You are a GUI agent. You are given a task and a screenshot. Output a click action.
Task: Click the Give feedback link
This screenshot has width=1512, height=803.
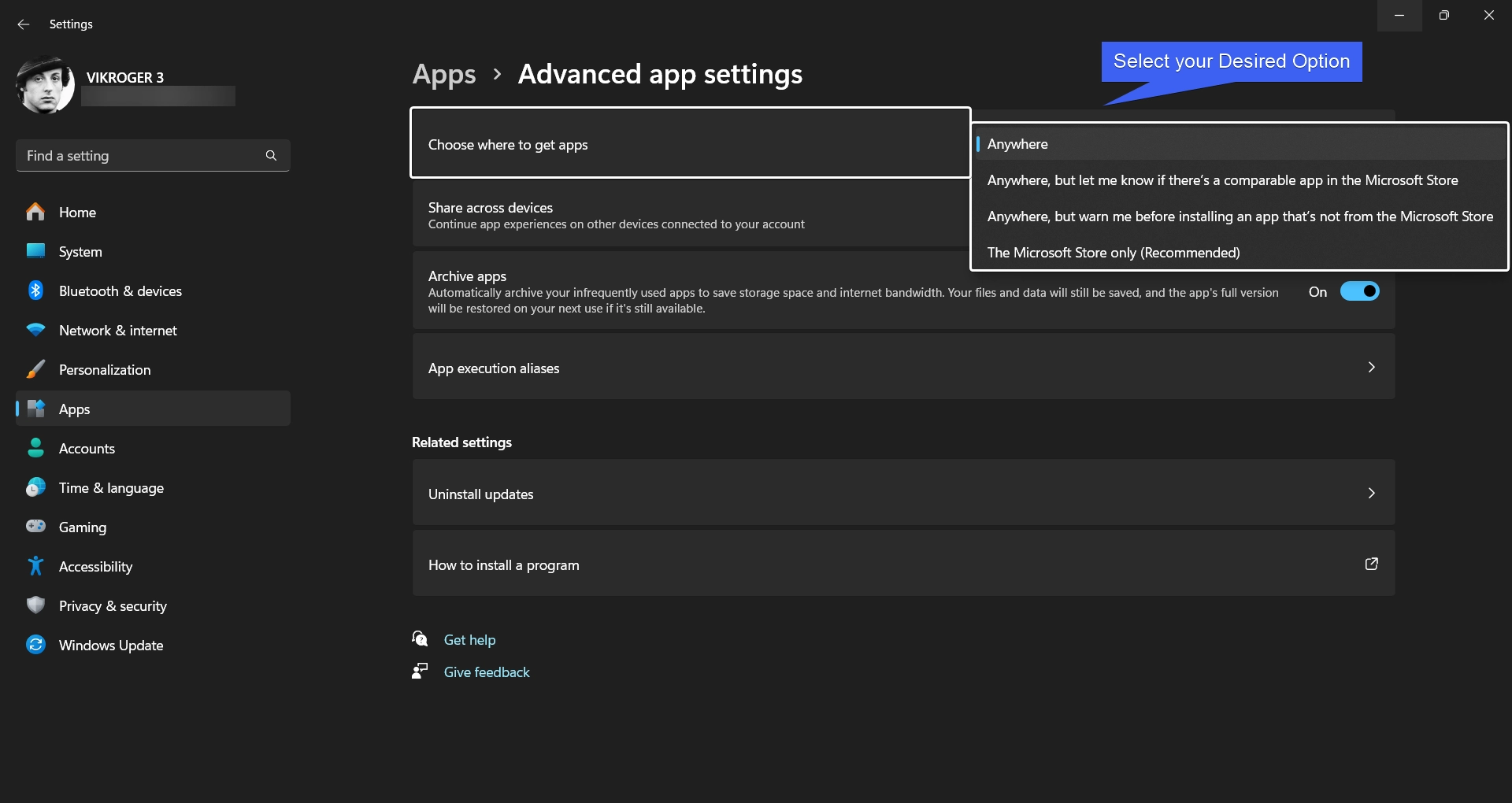[487, 672]
